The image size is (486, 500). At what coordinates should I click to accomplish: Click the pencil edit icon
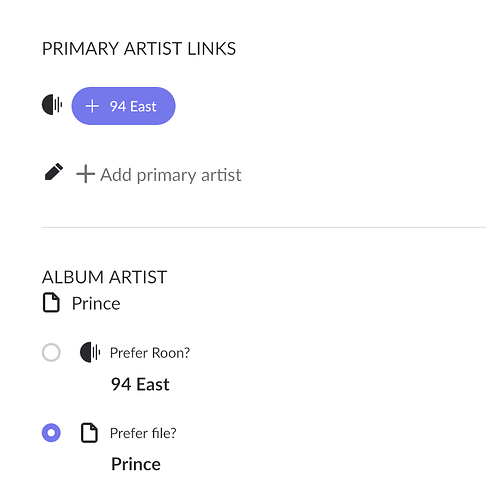[x=54, y=172]
